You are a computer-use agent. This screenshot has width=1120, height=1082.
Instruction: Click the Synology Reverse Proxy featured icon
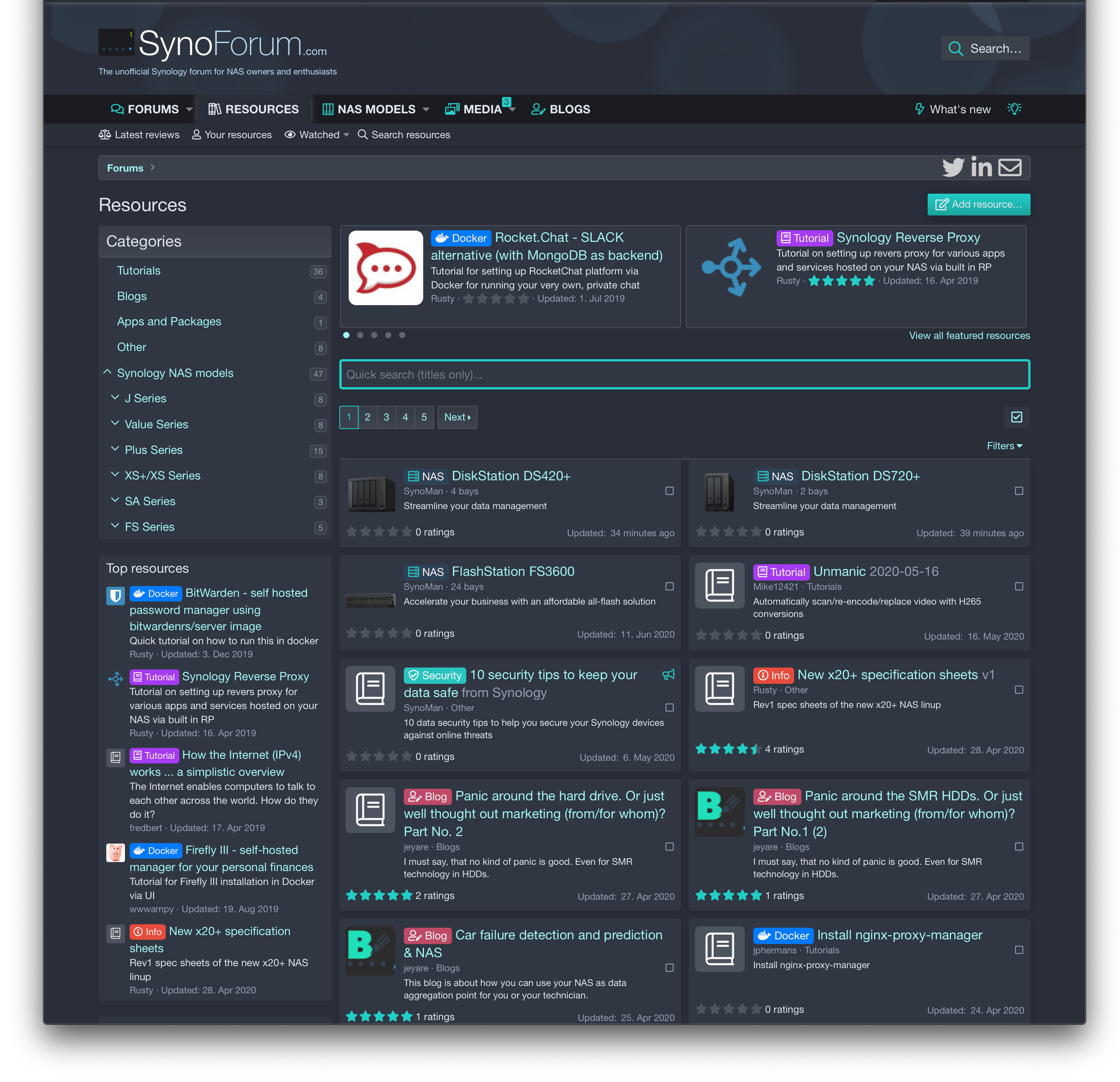pos(731,267)
